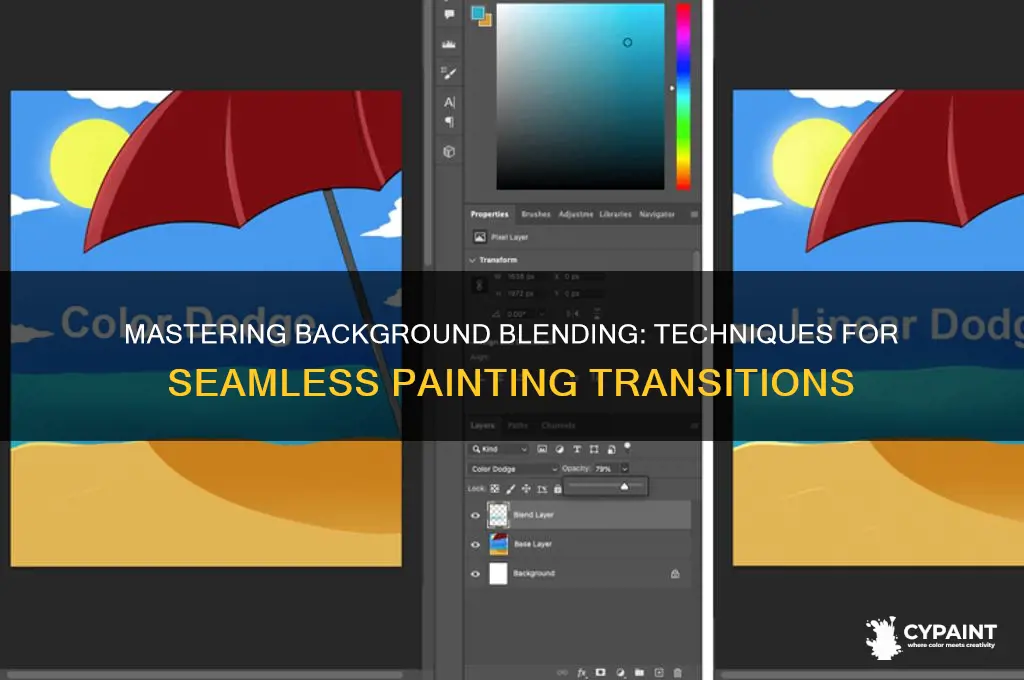Open the 3D panel cube icon
The height and width of the screenshot is (680, 1024).
point(449,152)
